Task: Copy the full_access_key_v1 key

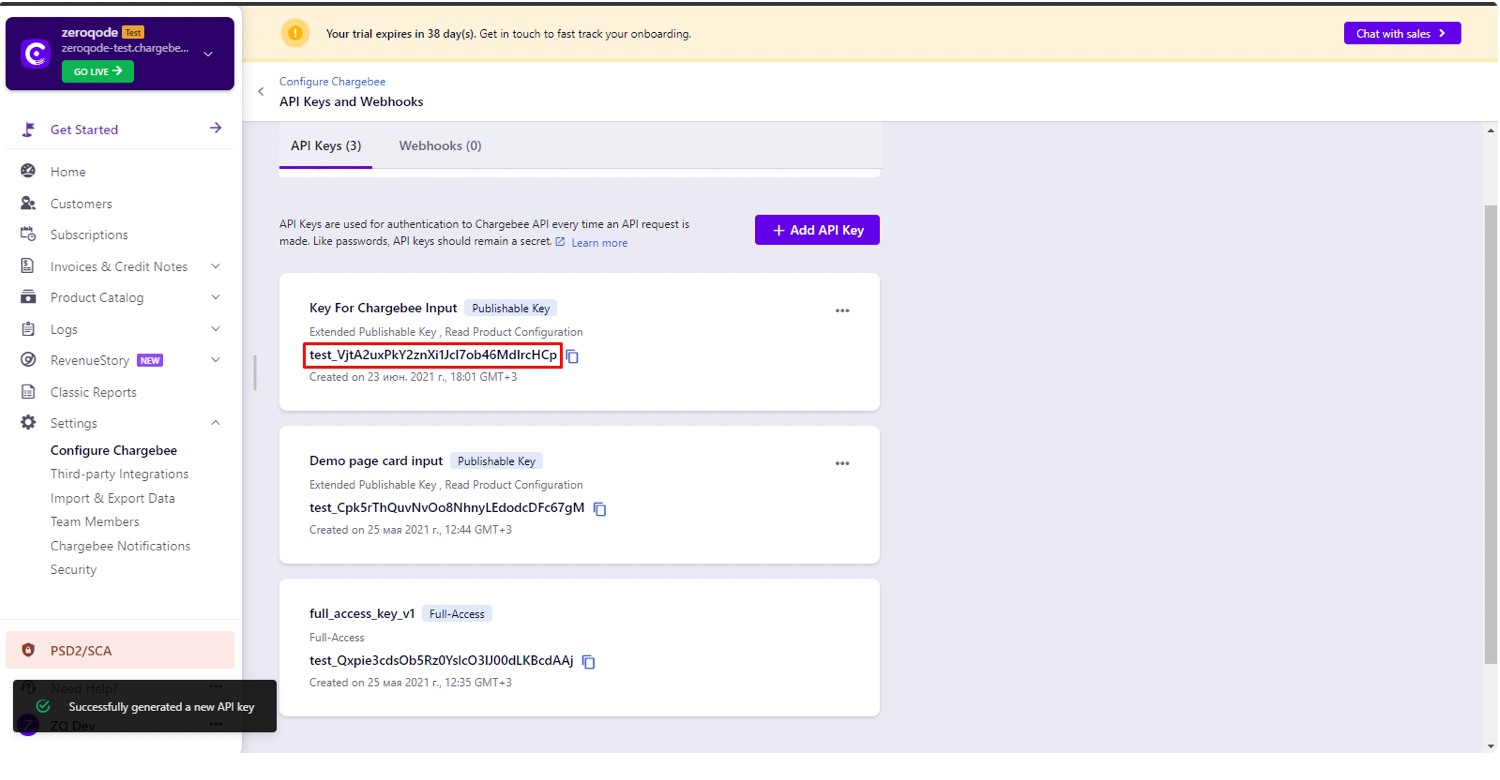Action: tap(589, 662)
